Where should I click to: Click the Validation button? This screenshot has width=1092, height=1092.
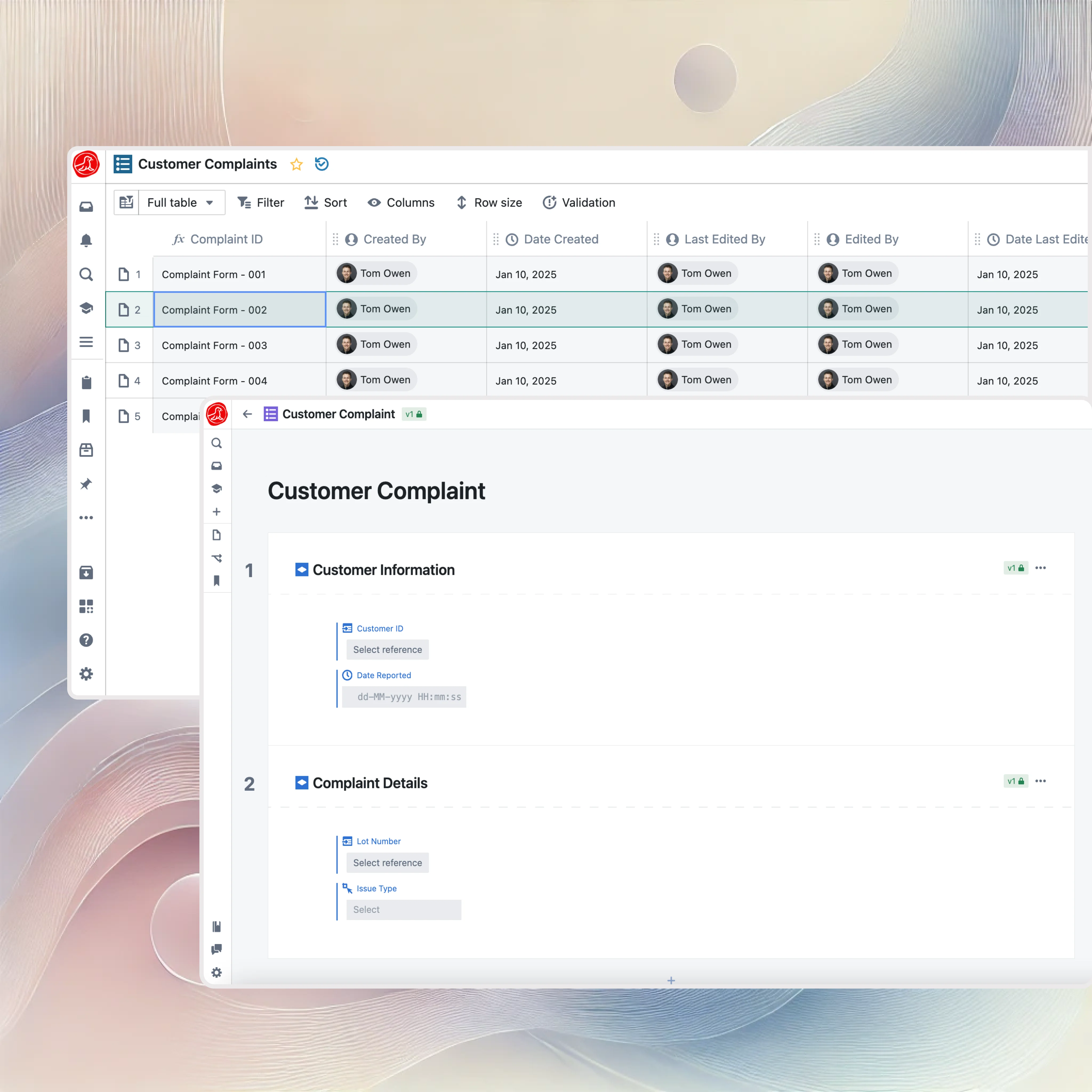(x=579, y=202)
